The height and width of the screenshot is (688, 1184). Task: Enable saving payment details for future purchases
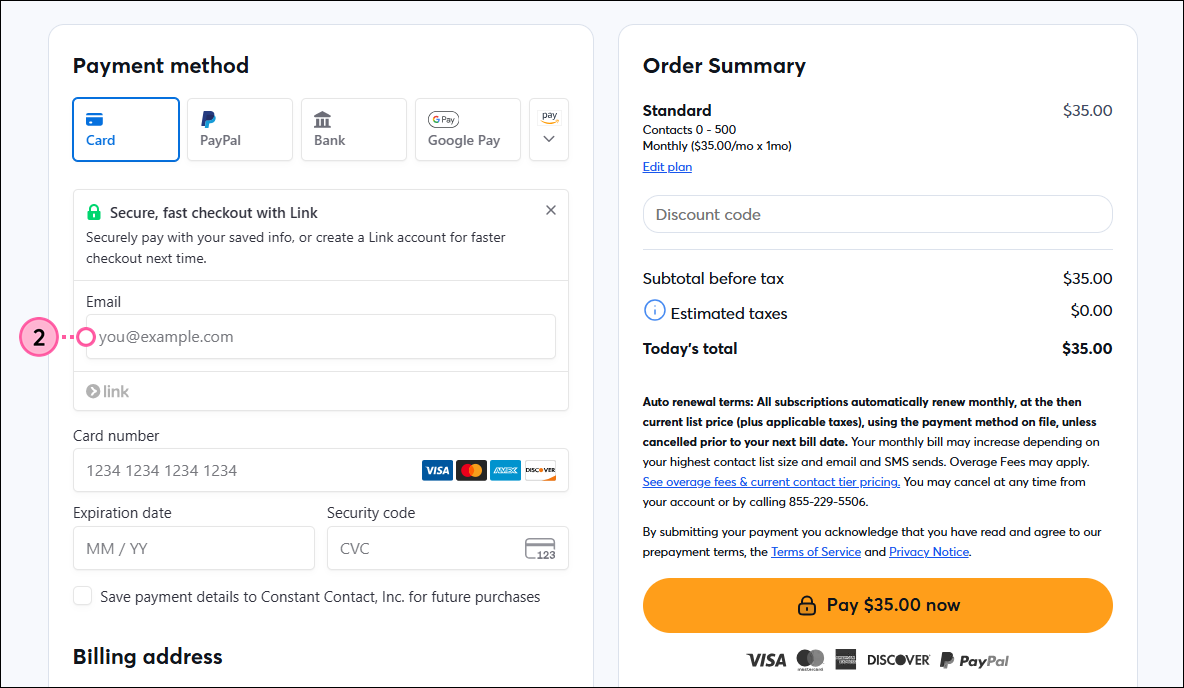(82, 595)
